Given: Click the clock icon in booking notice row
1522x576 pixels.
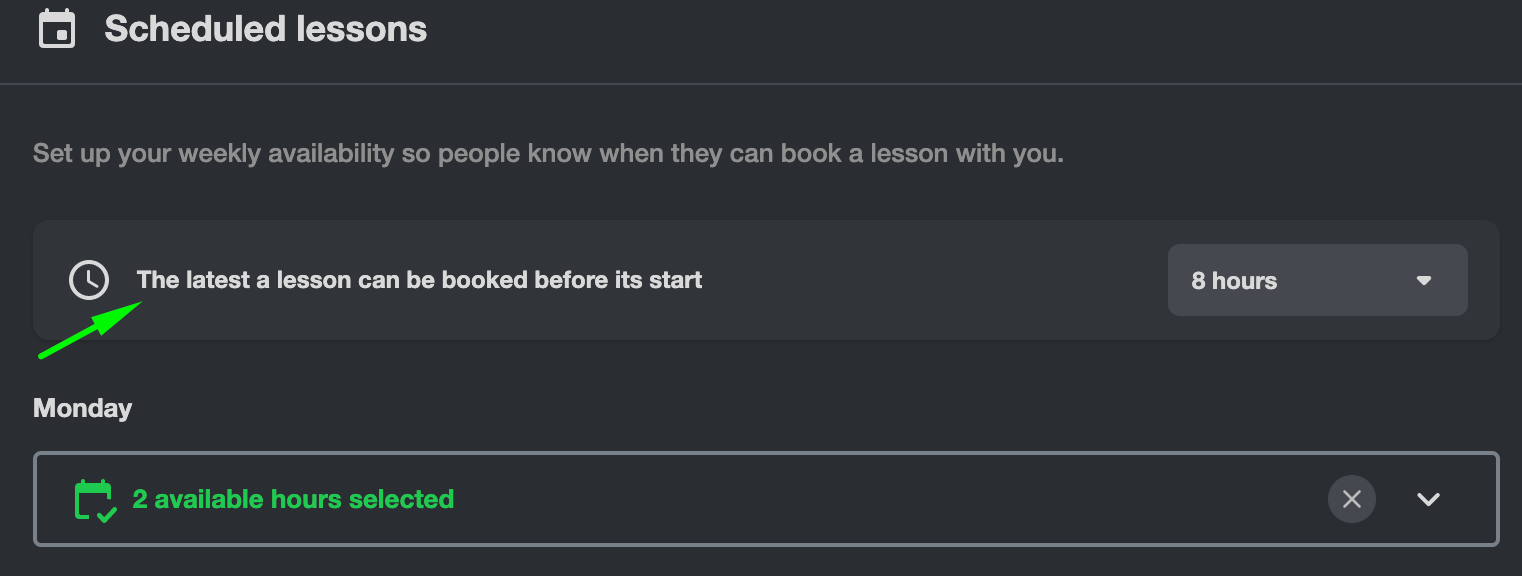Looking at the screenshot, I should pos(89,280).
